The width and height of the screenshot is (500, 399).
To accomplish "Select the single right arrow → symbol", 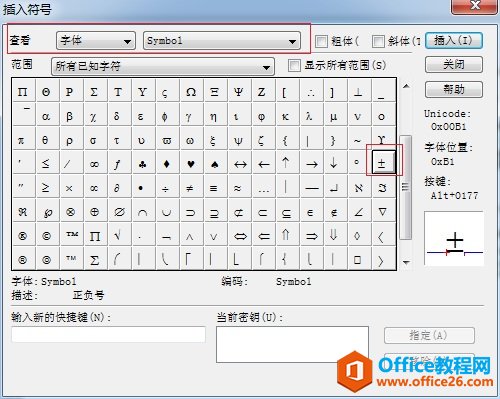I will (311, 162).
